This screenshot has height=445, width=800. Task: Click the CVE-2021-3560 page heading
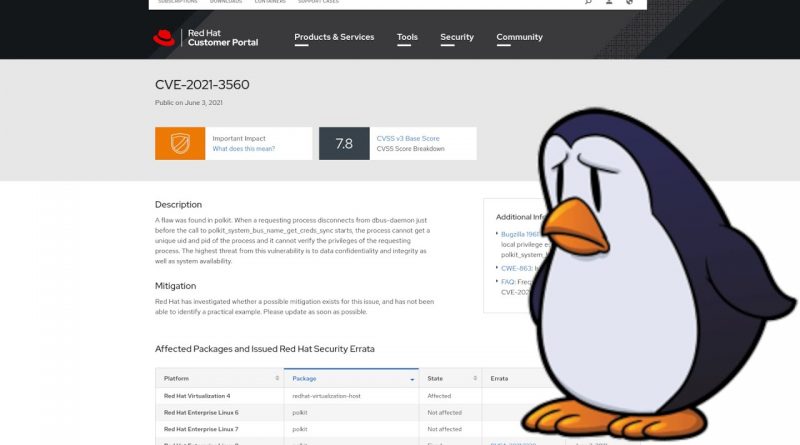(x=202, y=85)
